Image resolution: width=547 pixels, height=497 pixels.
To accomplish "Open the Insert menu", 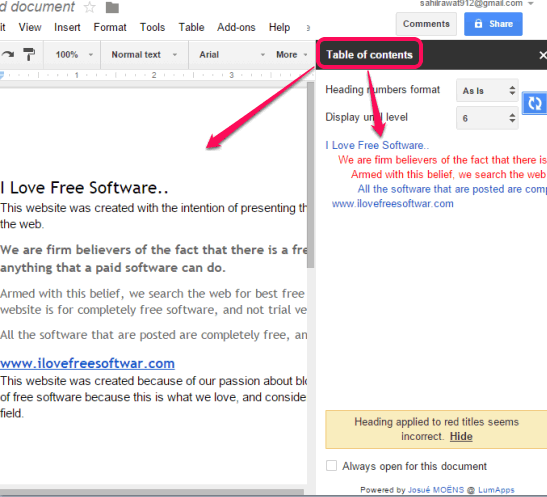I will tap(67, 27).
